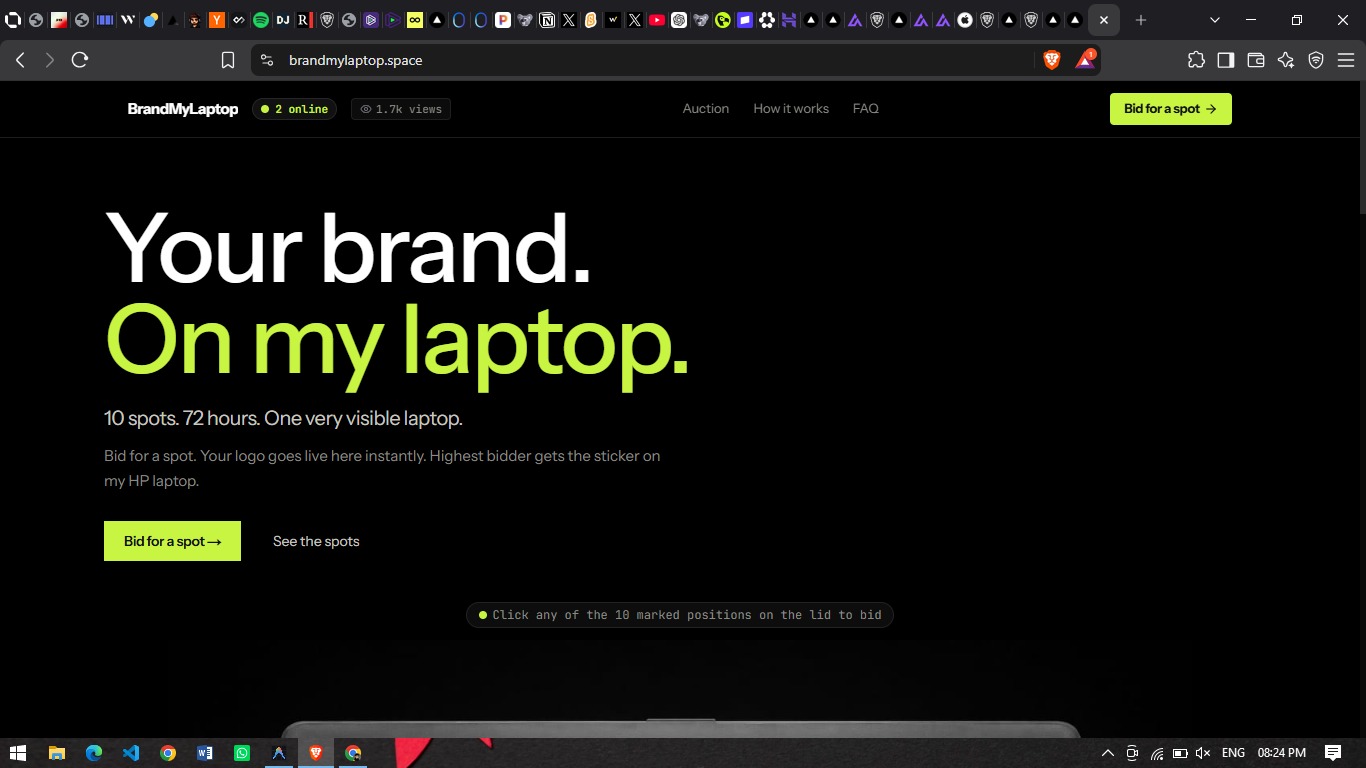Click the Brave Rewards triangle icon

[1085, 60]
